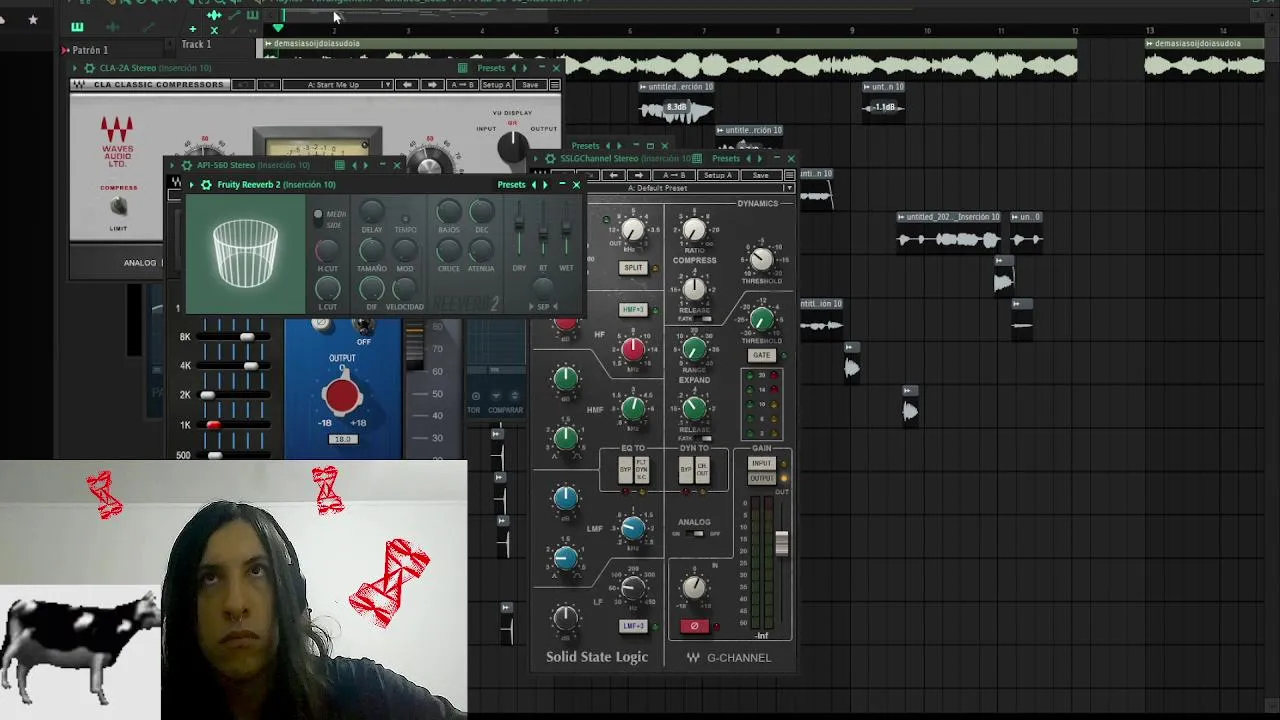Image resolution: width=1280 pixels, height=720 pixels.
Task: Expand SSLGChannel Stereo title menu arrow
Action: click(x=536, y=159)
